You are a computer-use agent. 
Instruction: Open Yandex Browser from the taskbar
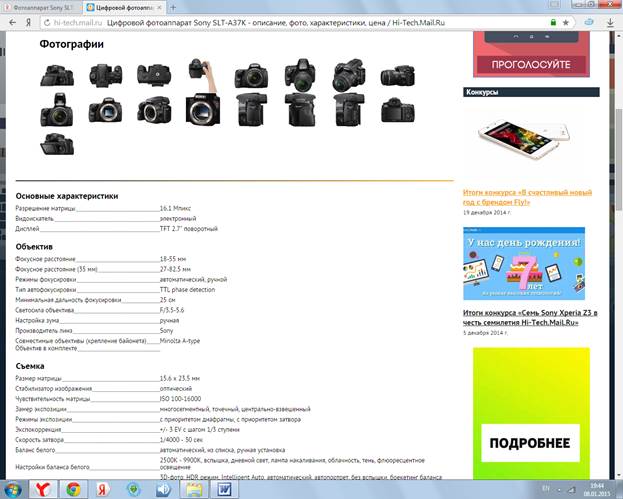click(43, 489)
